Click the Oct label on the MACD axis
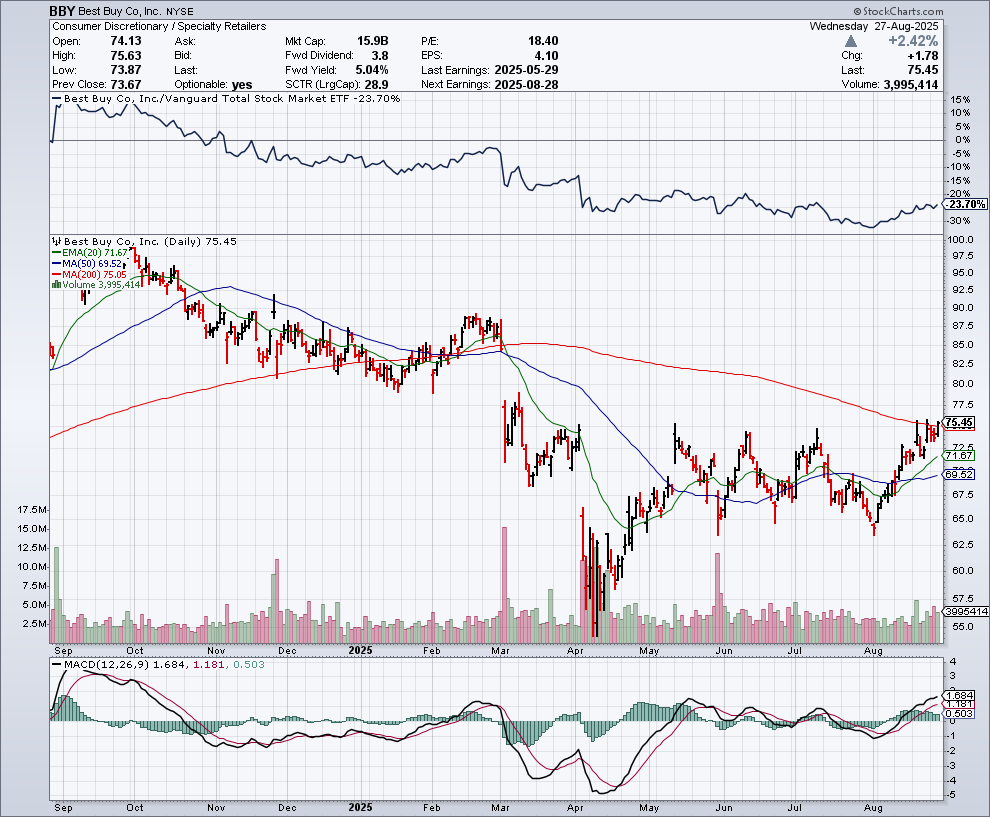The width and height of the screenshot is (990, 817). point(134,808)
